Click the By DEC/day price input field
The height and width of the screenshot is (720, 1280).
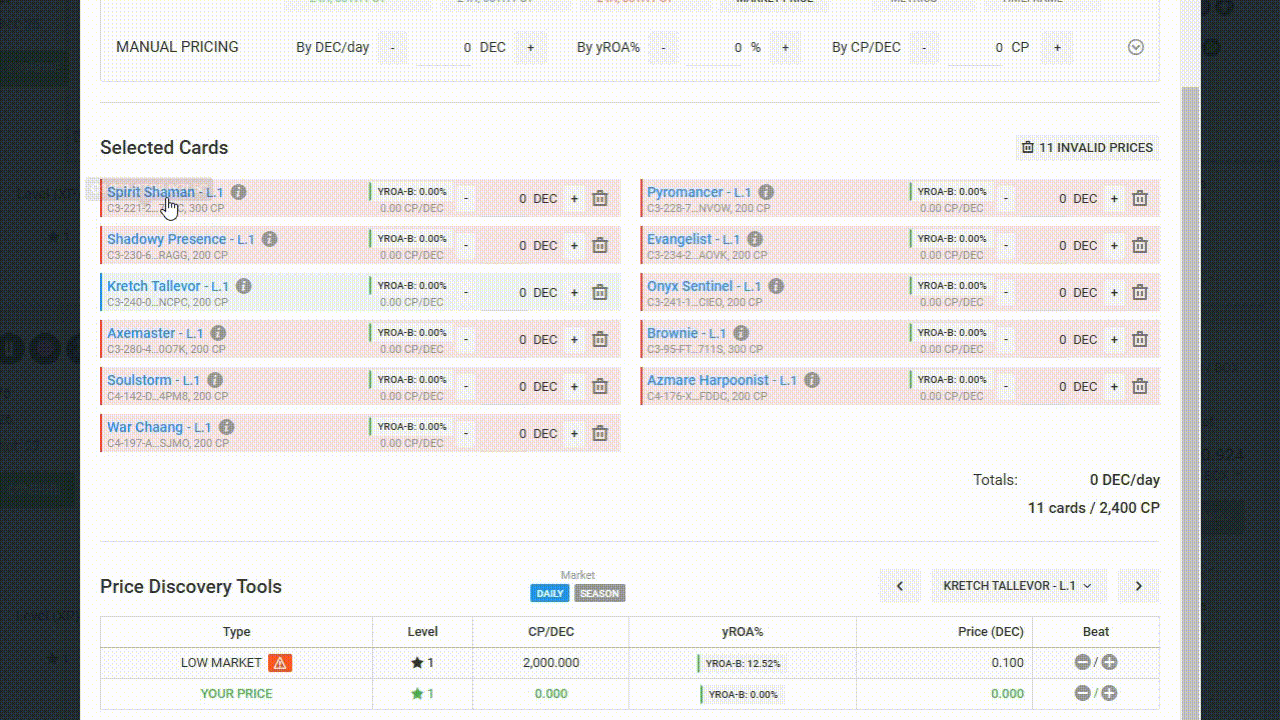coord(444,47)
